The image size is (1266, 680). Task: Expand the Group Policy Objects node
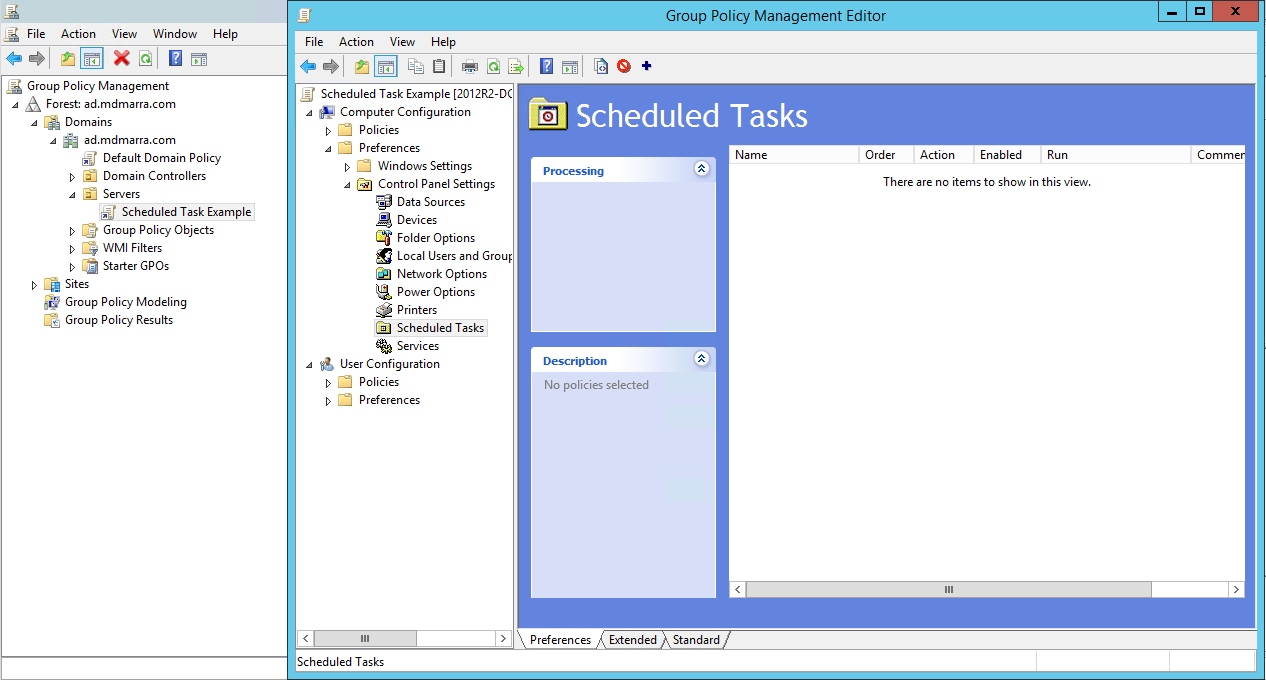[x=72, y=231]
